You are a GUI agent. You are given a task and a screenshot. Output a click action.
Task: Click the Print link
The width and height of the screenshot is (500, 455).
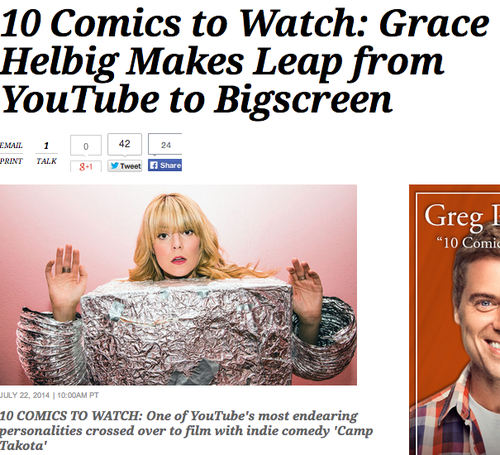coord(11,161)
